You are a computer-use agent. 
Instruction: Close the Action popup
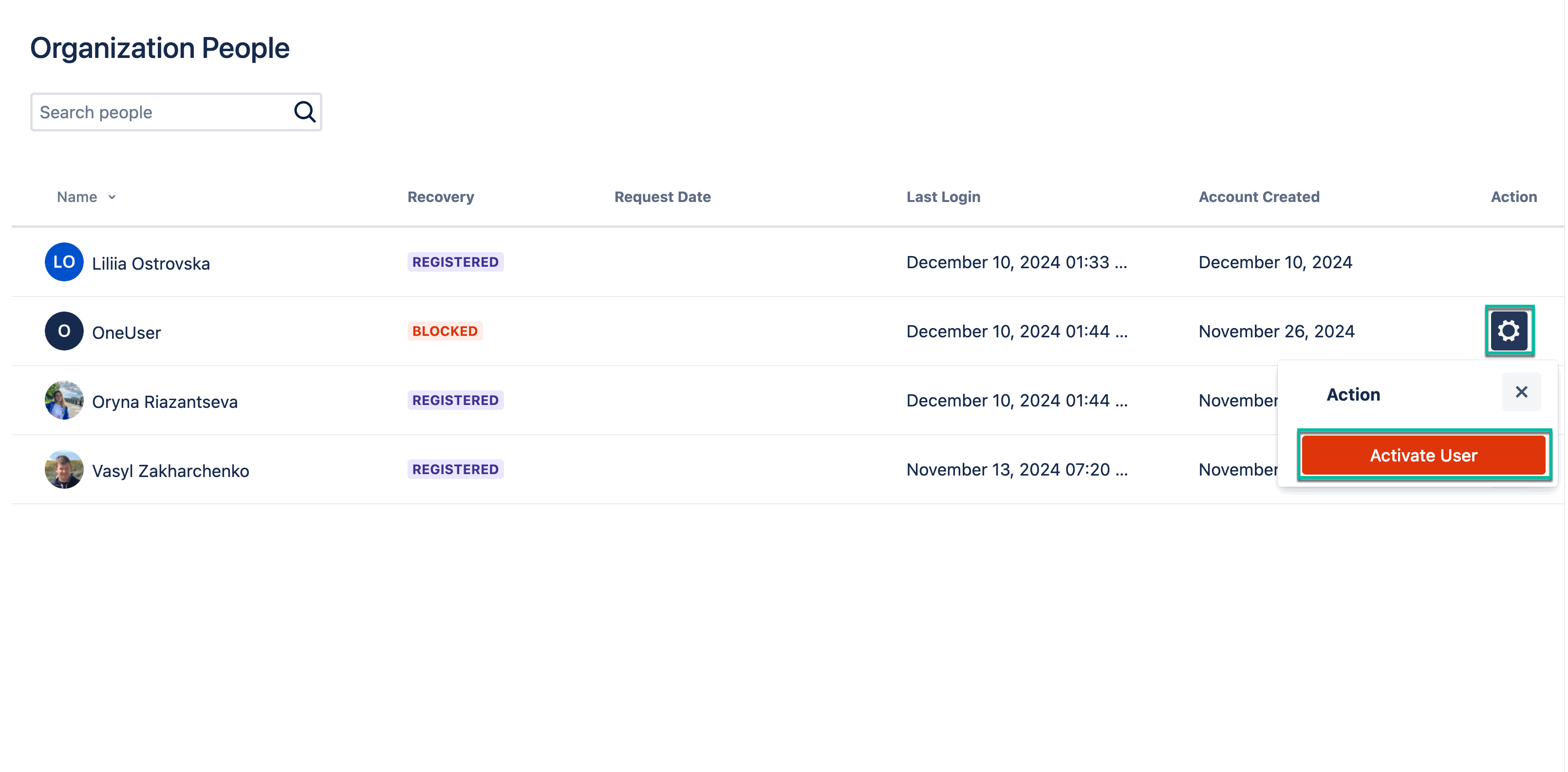(x=1521, y=392)
